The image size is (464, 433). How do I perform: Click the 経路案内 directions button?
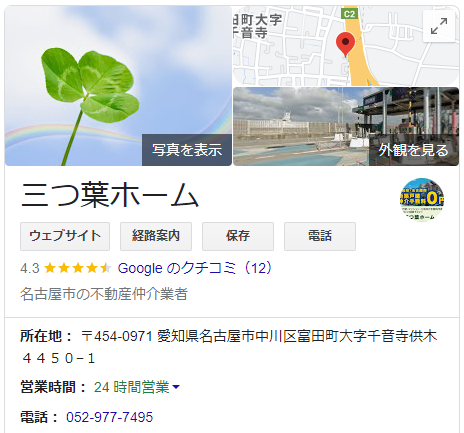pos(156,236)
